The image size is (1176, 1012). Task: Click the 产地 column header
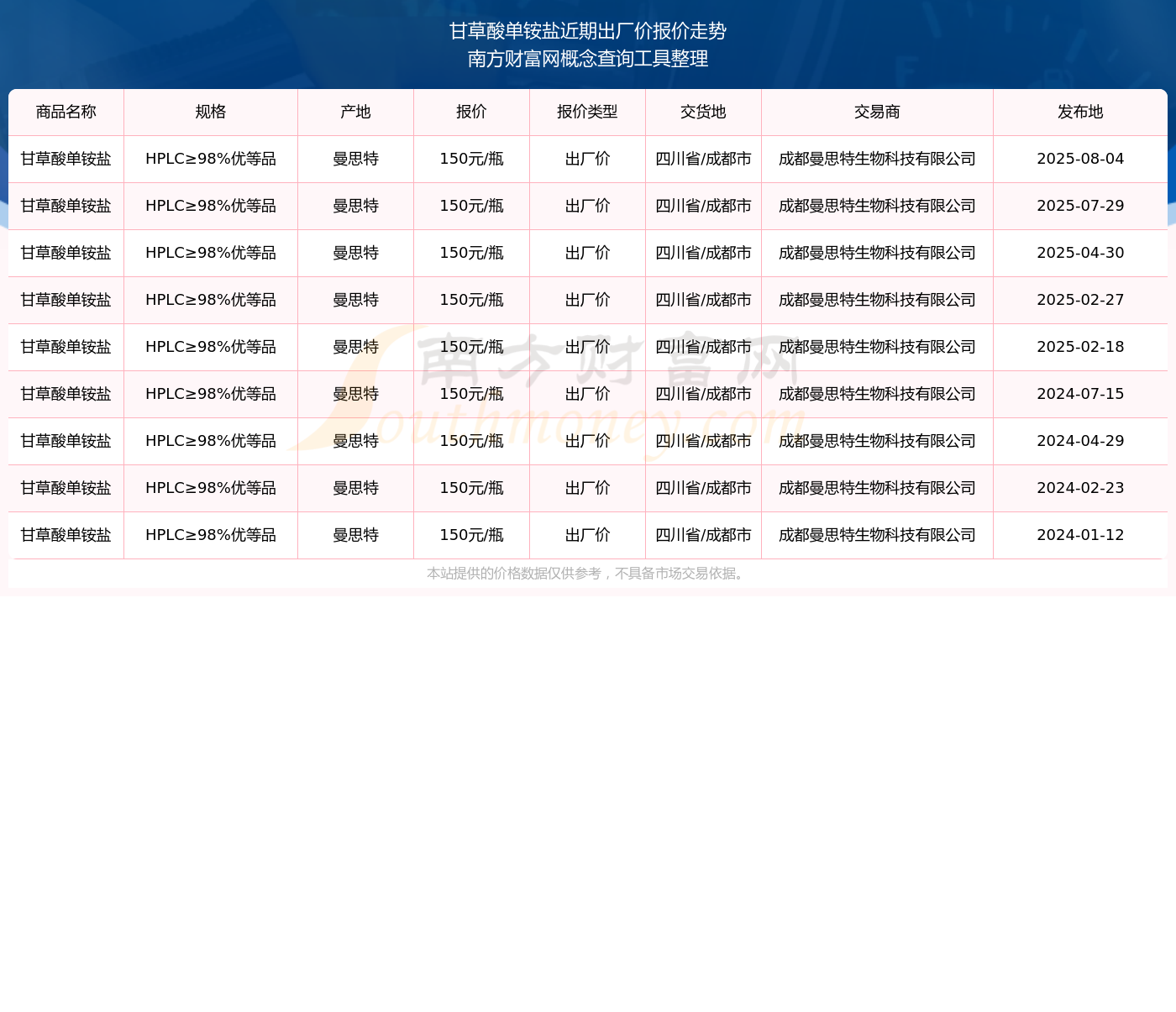[355, 112]
